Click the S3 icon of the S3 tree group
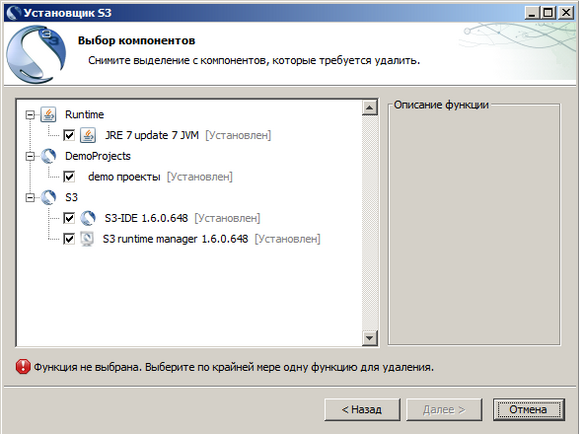 (48, 197)
